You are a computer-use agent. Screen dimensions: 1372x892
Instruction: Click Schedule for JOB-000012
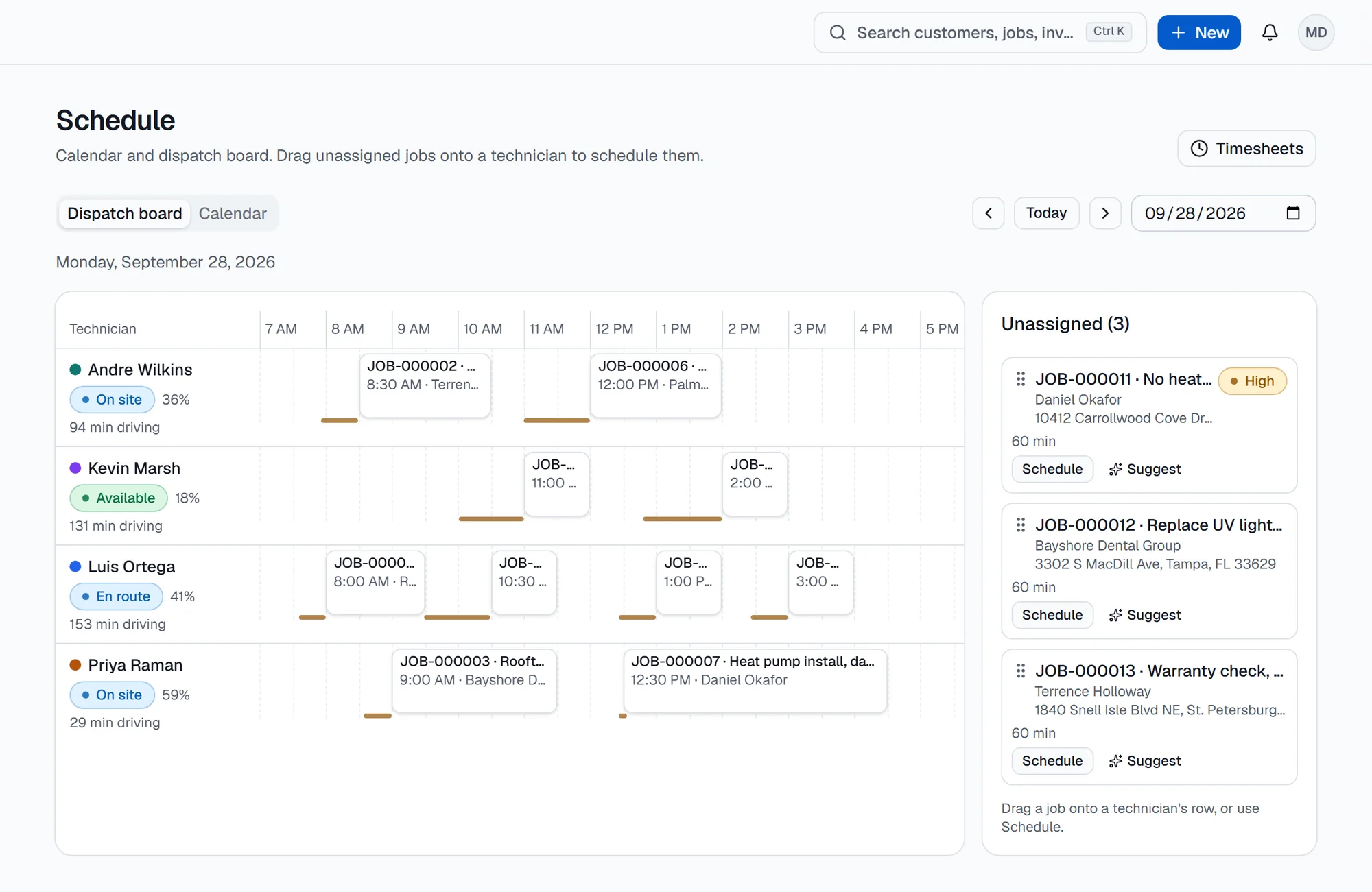[1052, 615]
